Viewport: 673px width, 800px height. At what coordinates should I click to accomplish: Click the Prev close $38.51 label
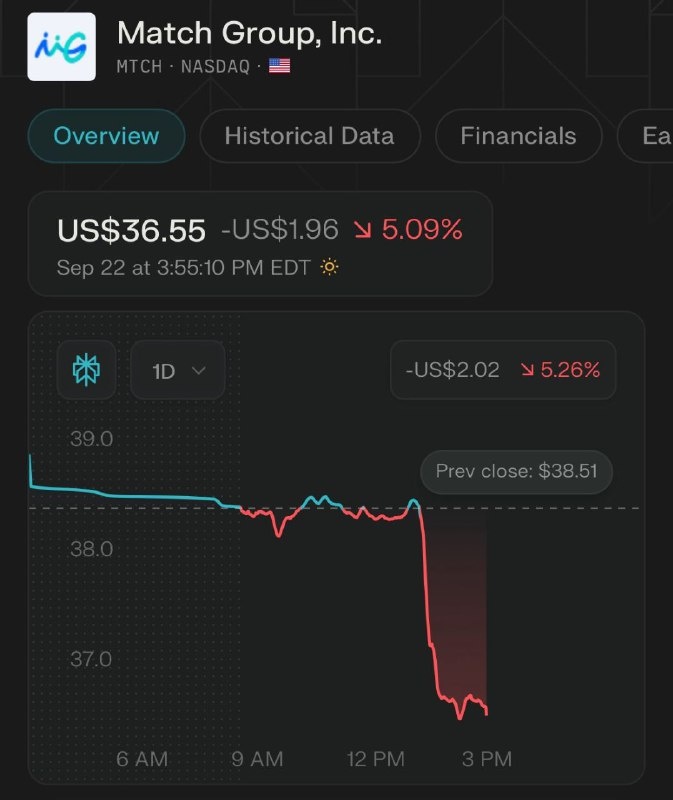(516, 471)
